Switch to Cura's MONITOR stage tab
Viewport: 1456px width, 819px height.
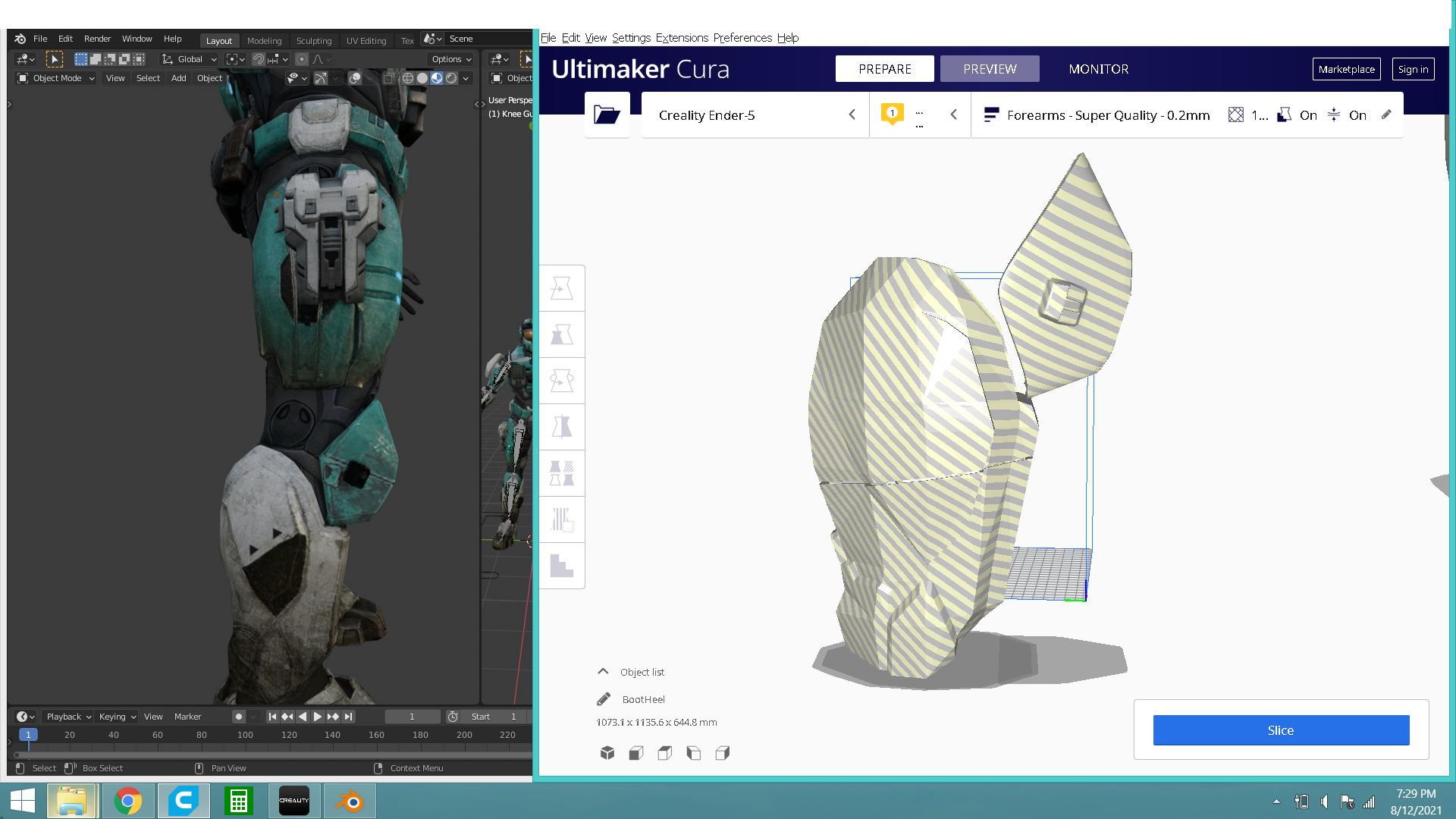(x=1099, y=69)
